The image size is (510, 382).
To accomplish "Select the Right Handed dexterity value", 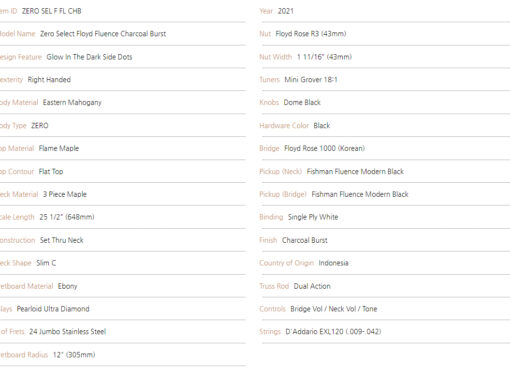I will [x=49, y=80].
